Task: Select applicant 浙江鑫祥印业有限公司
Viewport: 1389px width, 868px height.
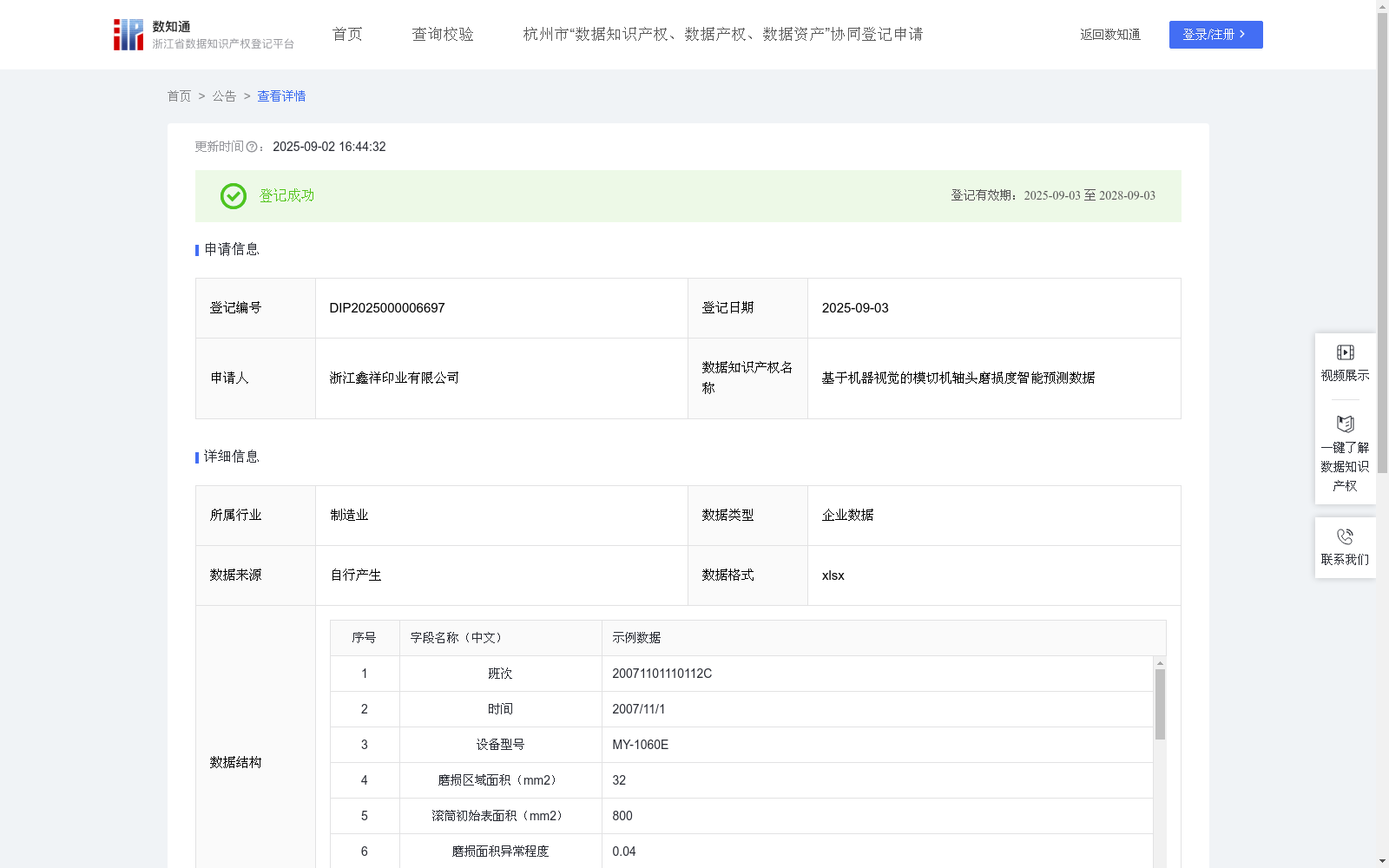Action: click(394, 378)
